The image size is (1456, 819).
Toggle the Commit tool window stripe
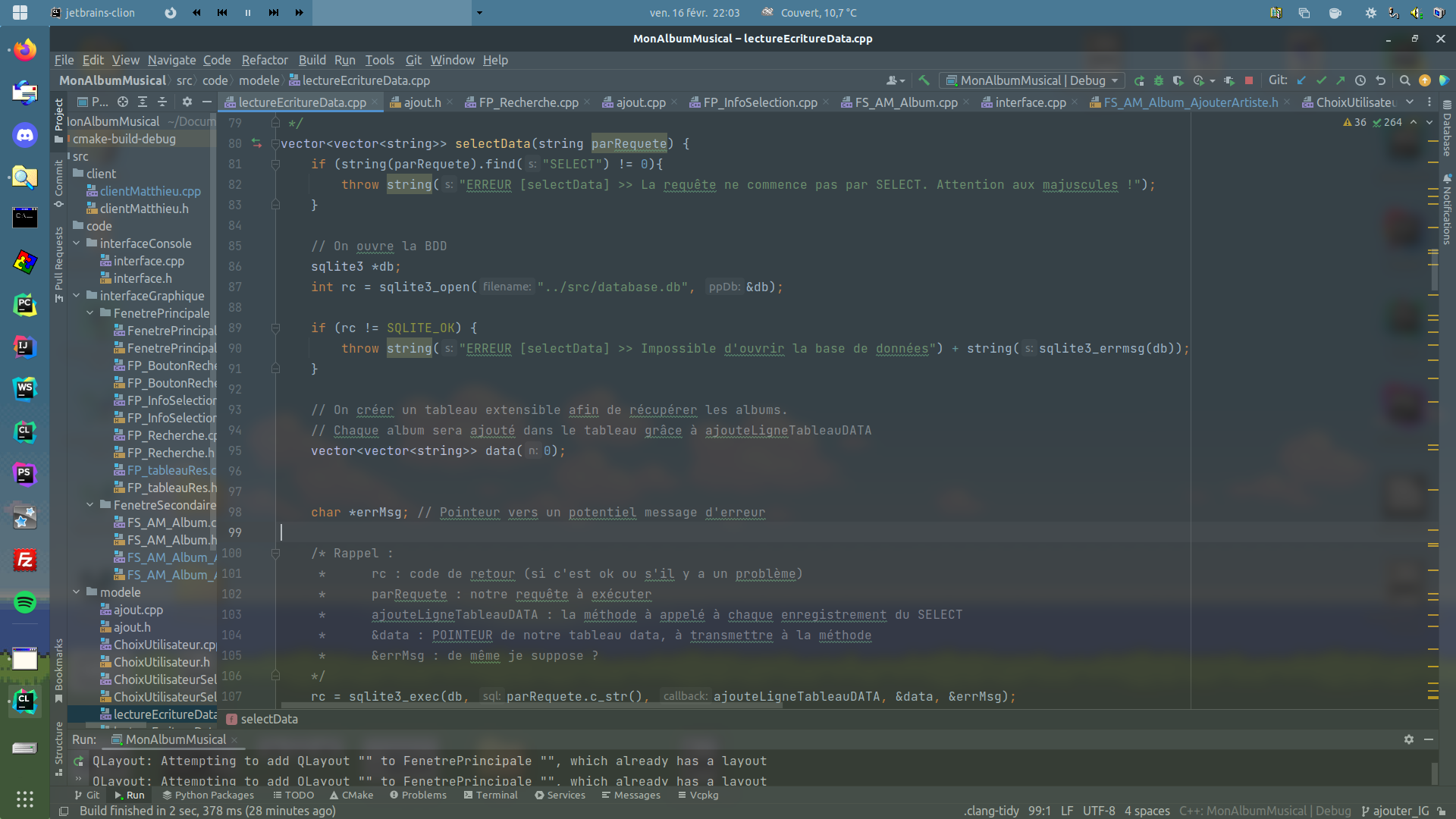pos(58,184)
